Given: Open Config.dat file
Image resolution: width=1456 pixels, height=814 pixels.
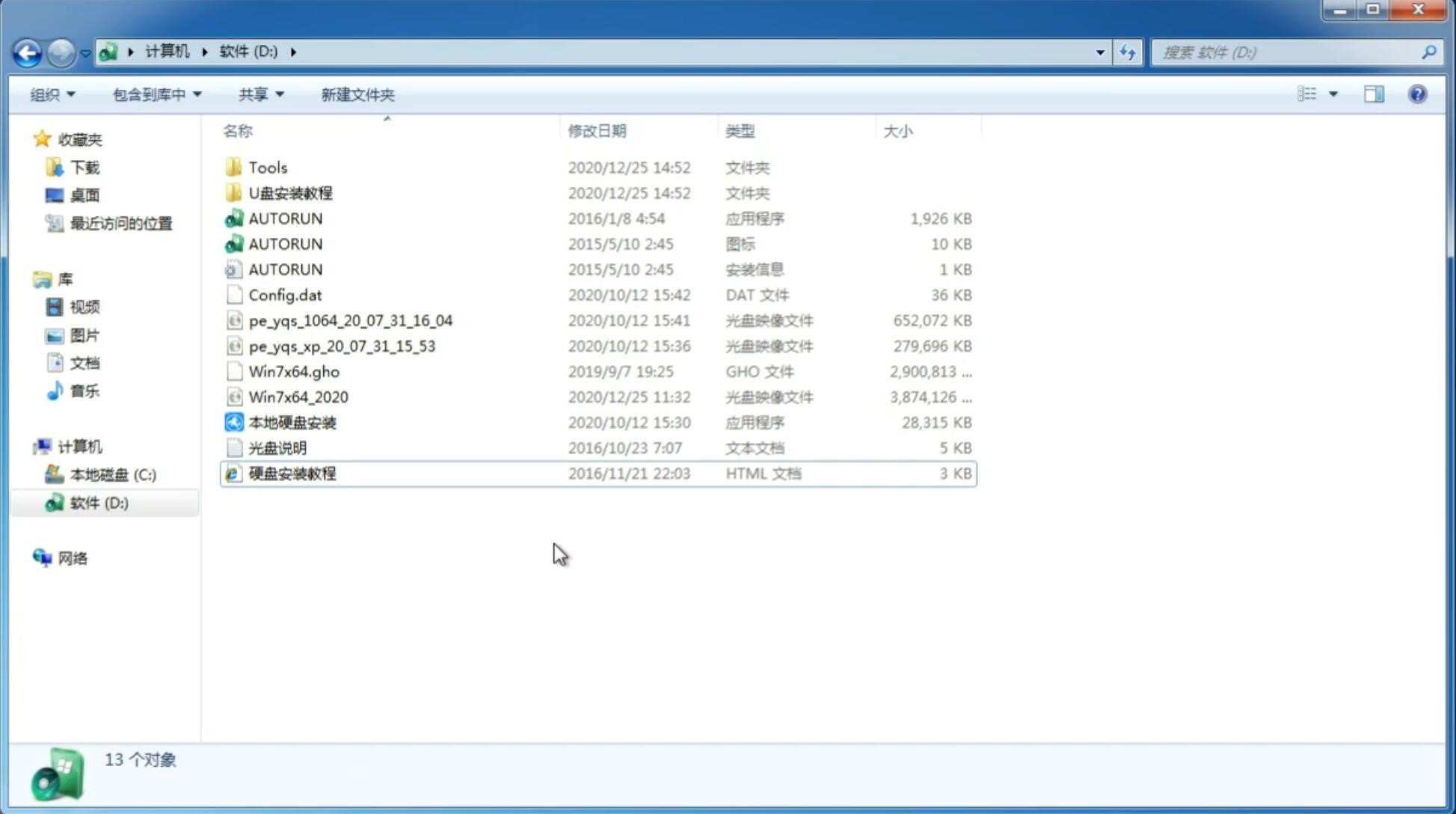Looking at the screenshot, I should 285,294.
